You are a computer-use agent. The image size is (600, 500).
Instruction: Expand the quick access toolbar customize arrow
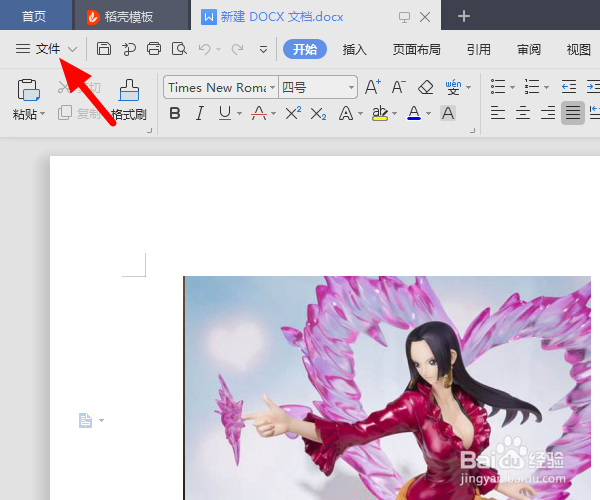coord(263,49)
